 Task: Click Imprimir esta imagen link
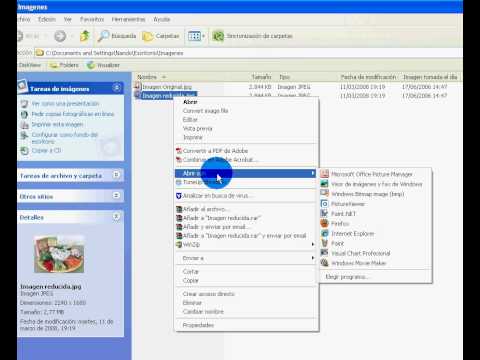point(57,124)
